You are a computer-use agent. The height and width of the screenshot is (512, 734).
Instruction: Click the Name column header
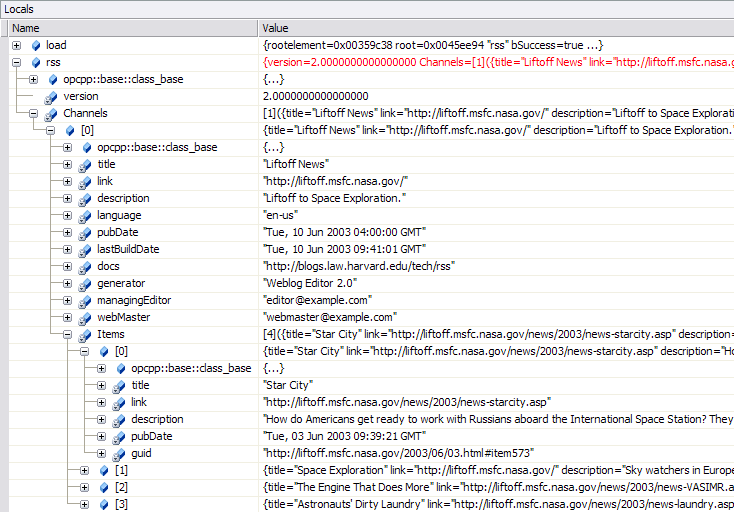tap(130, 28)
